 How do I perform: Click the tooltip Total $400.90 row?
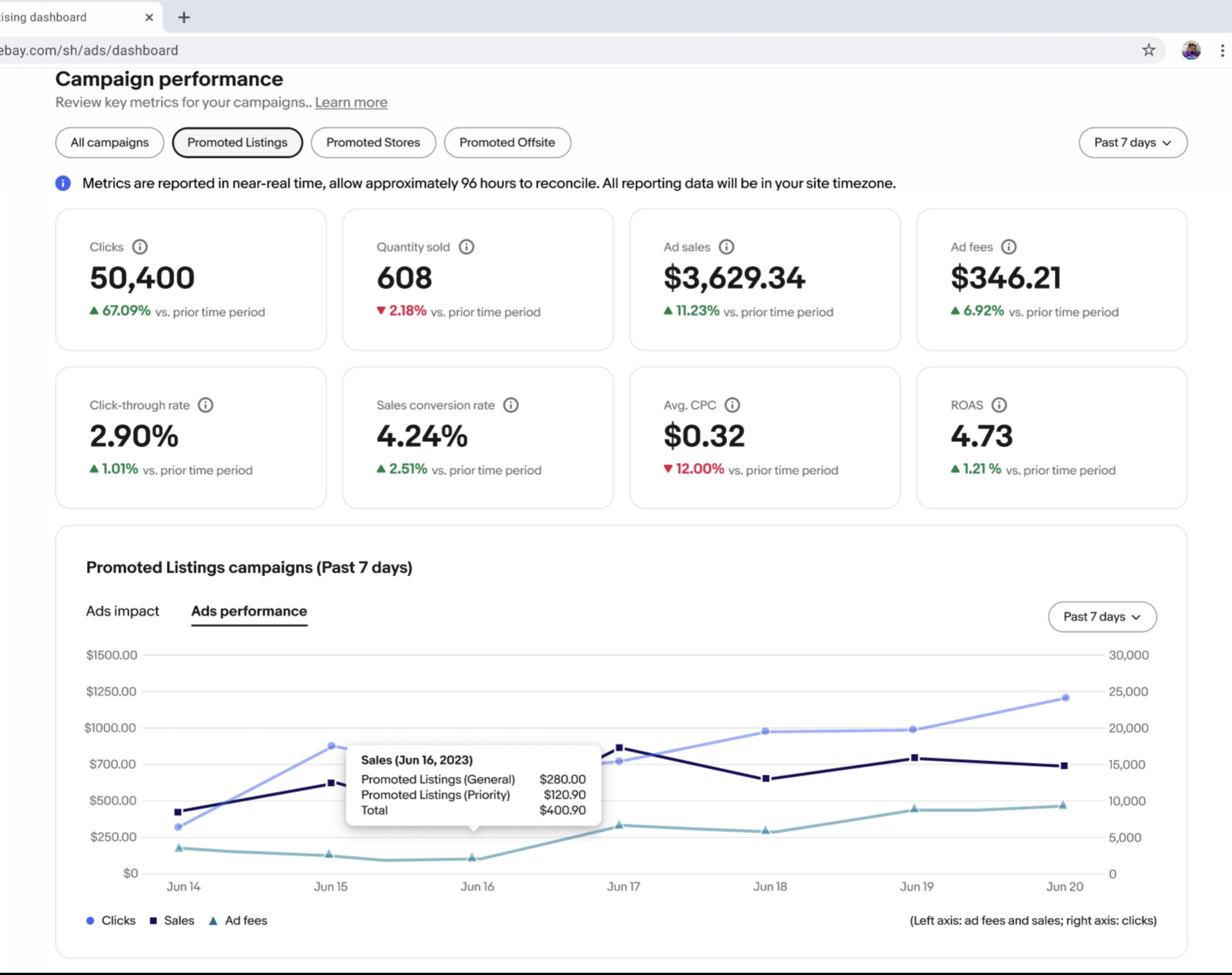coord(473,810)
